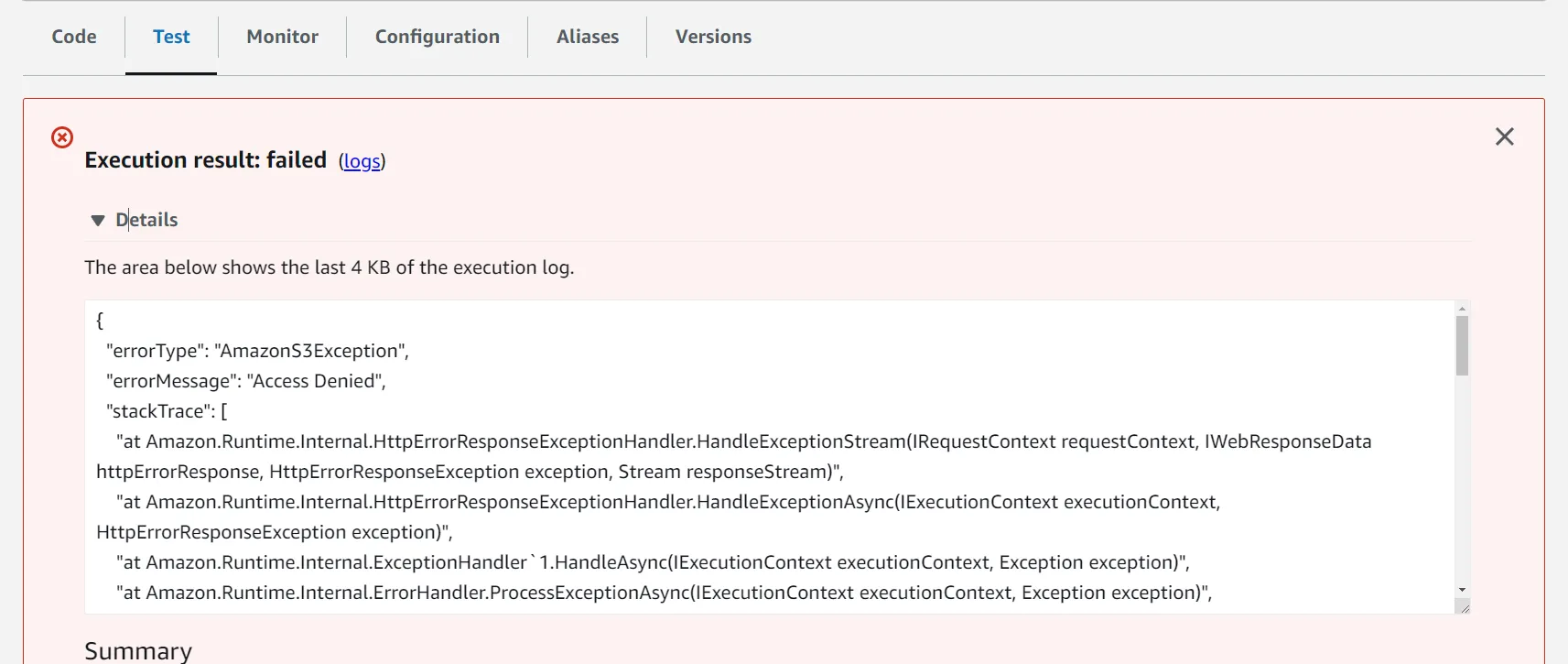Image resolution: width=1568 pixels, height=664 pixels.
Task: Open the execution logs
Action: (362, 161)
